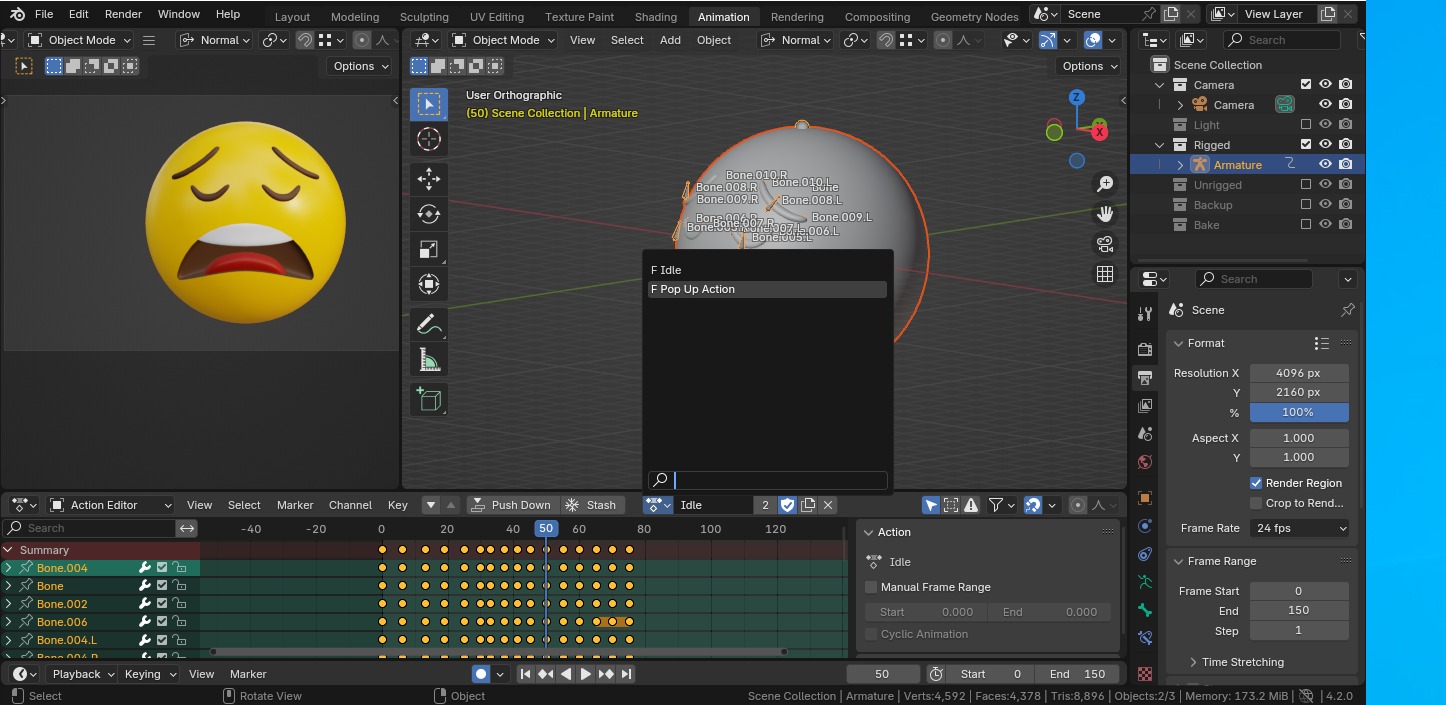
Task: Click the fake user shield for Idle action
Action: (787, 505)
